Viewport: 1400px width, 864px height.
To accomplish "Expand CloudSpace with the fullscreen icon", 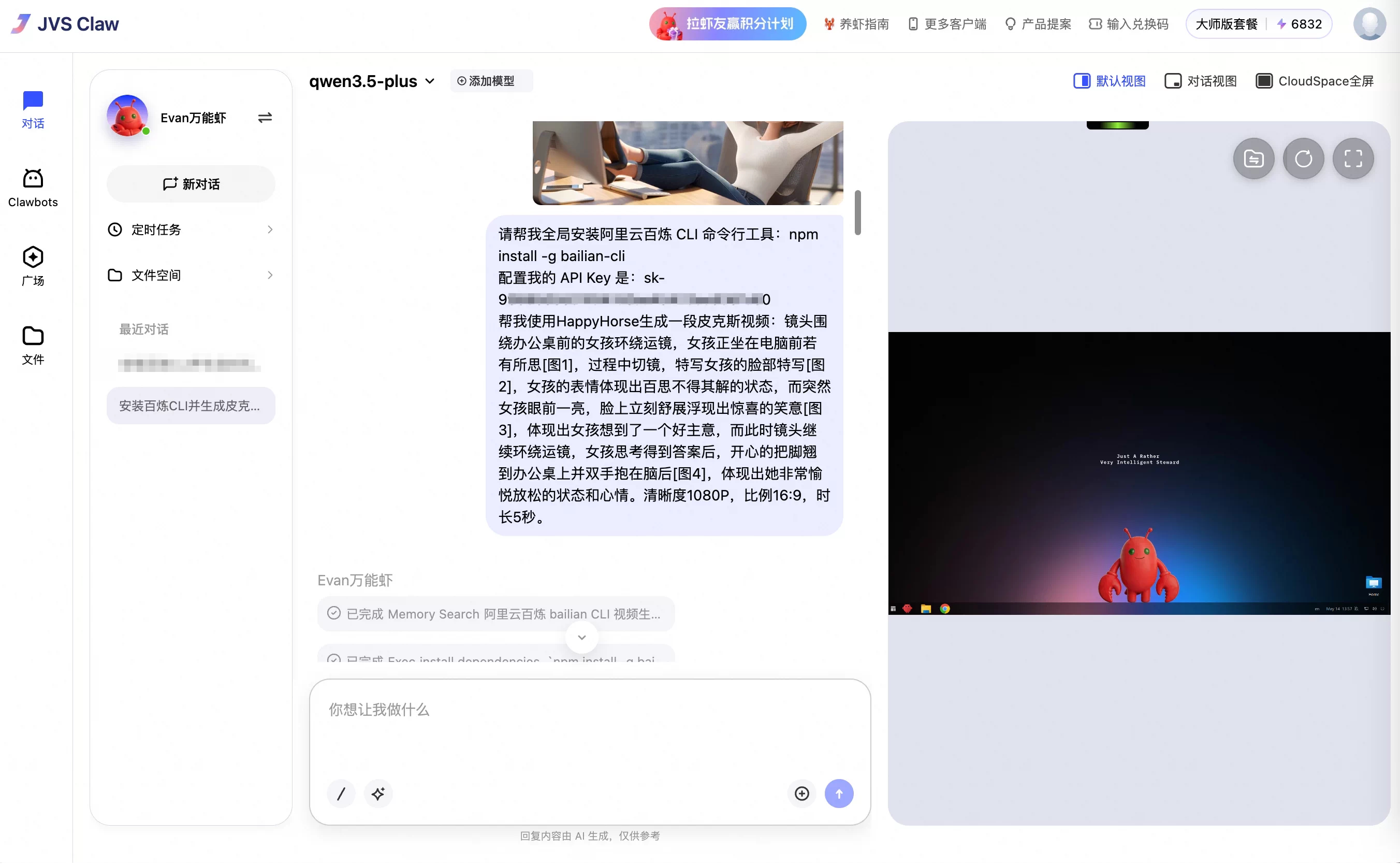I will click(1353, 159).
